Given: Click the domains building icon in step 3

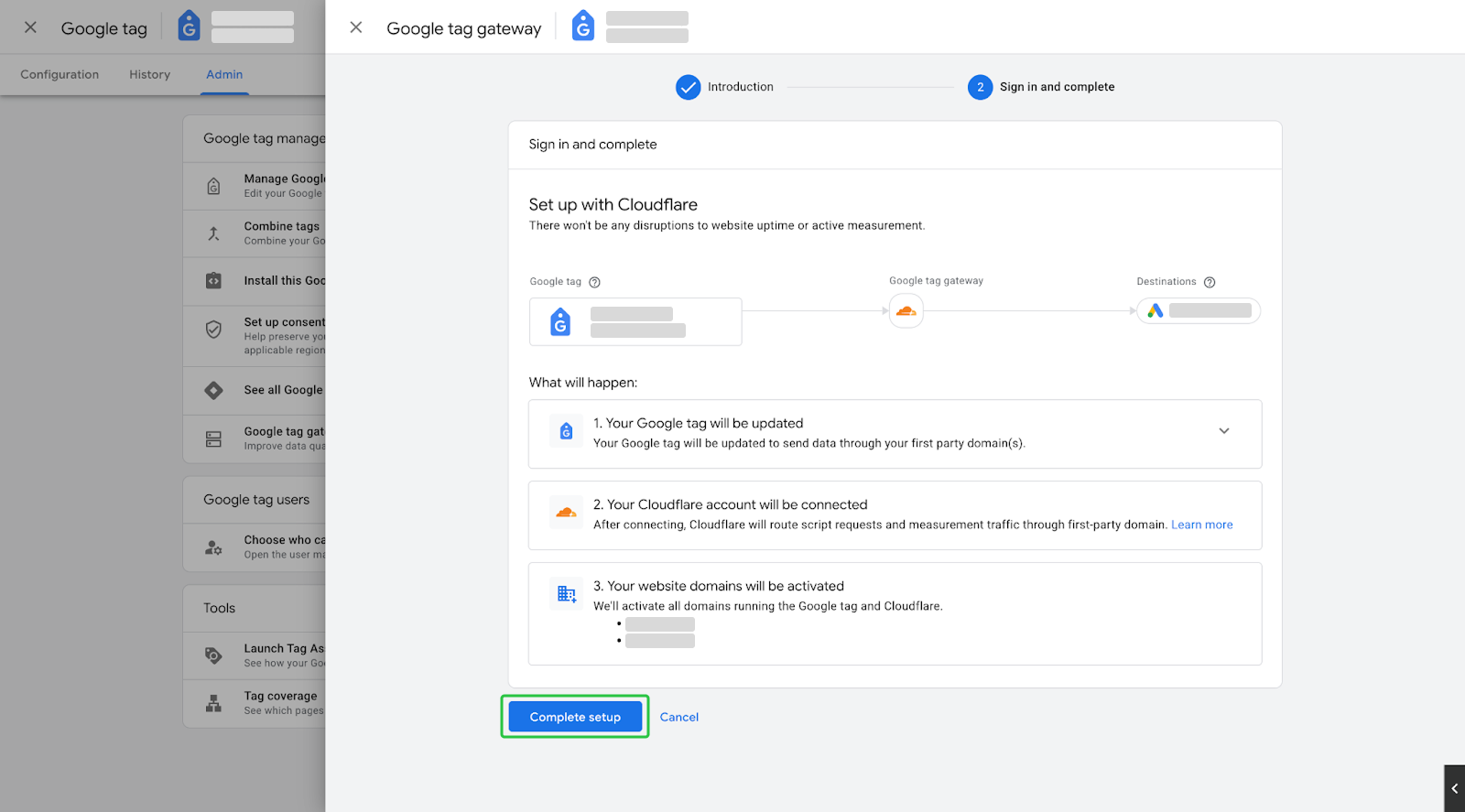Looking at the screenshot, I should (x=566, y=594).
